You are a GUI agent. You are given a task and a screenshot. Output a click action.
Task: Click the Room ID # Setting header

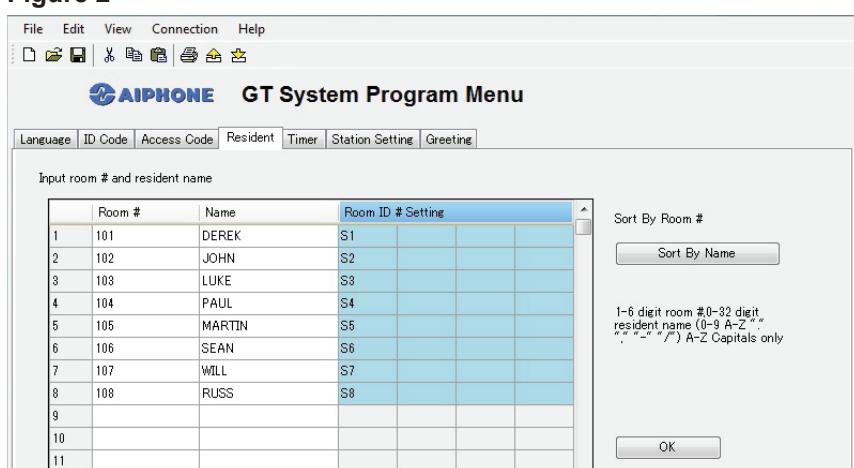click(456, 212)
